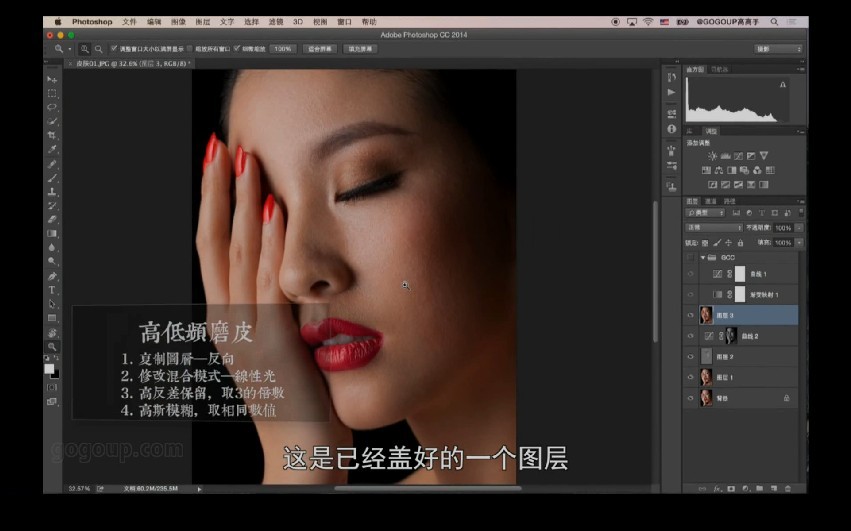Image resolution: width=851 pixels, height=531 pixels.
Task: Select the Move tool in the toolbox
Action: 52,79
